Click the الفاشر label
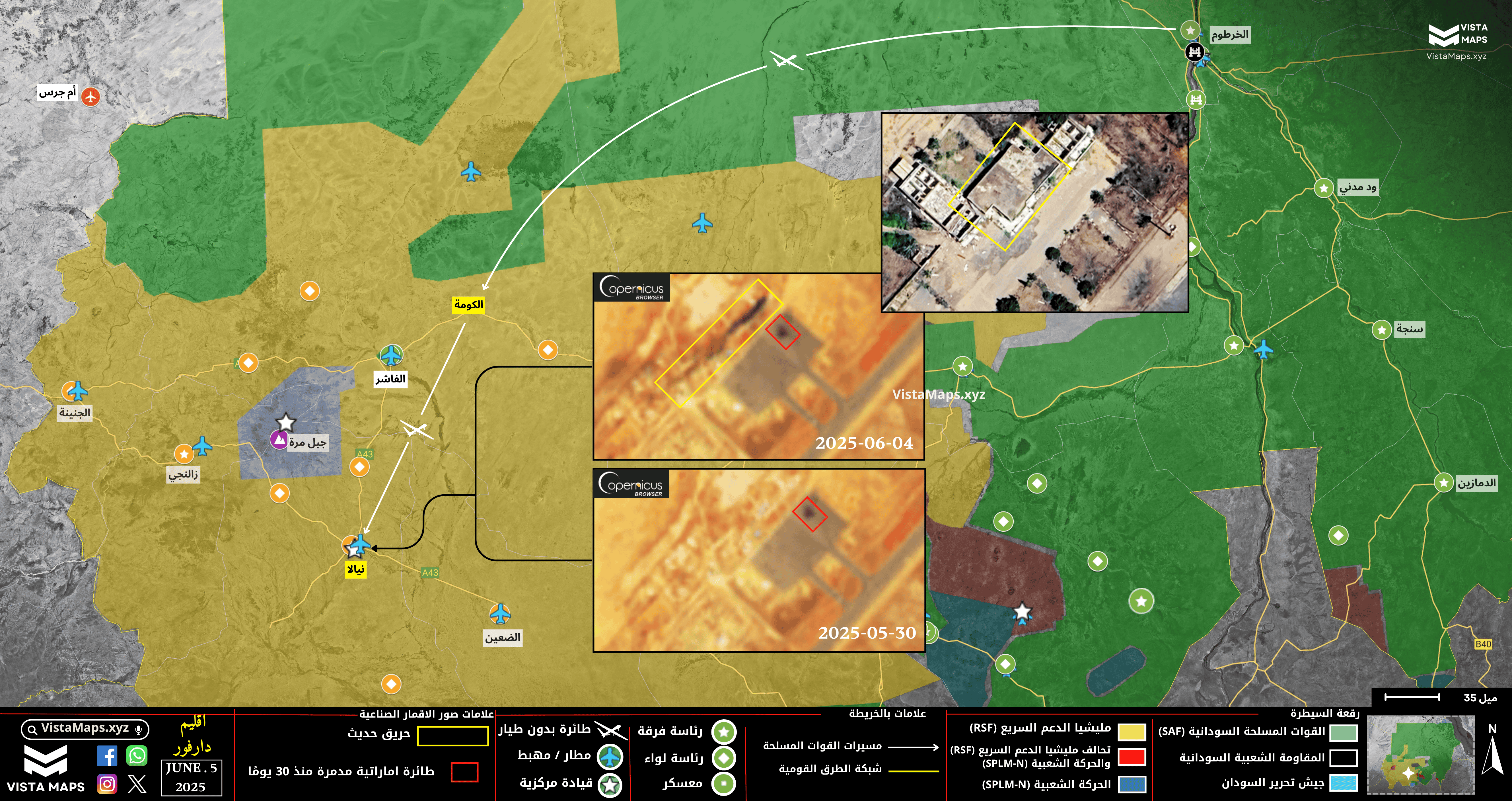Image resolution: width=1512 pixels, height=801 pixels. click(390, 379)
